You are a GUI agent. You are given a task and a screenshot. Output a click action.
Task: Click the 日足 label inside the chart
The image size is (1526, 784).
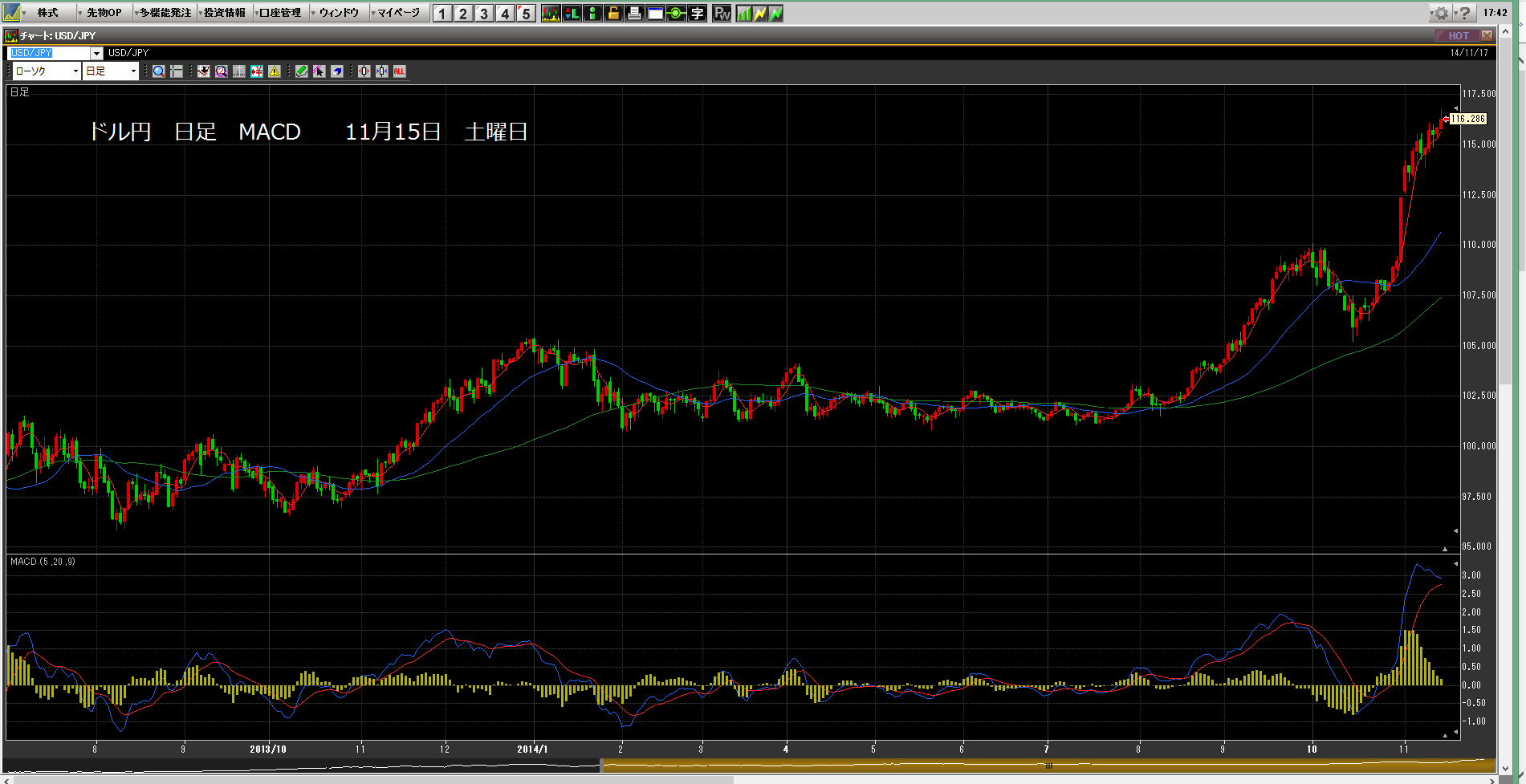(x=19, y=92)
